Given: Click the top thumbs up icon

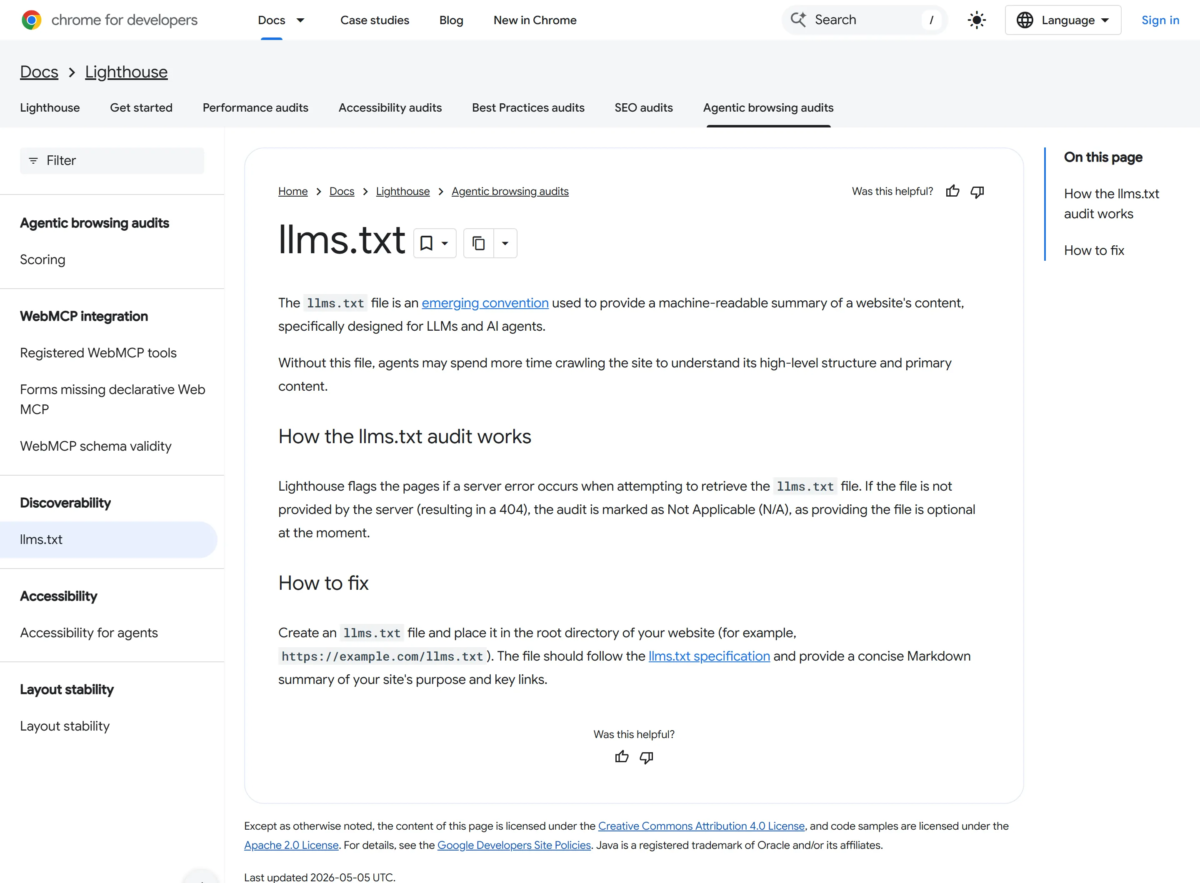Looking at the screenshot, I should (x=953, y=191).
